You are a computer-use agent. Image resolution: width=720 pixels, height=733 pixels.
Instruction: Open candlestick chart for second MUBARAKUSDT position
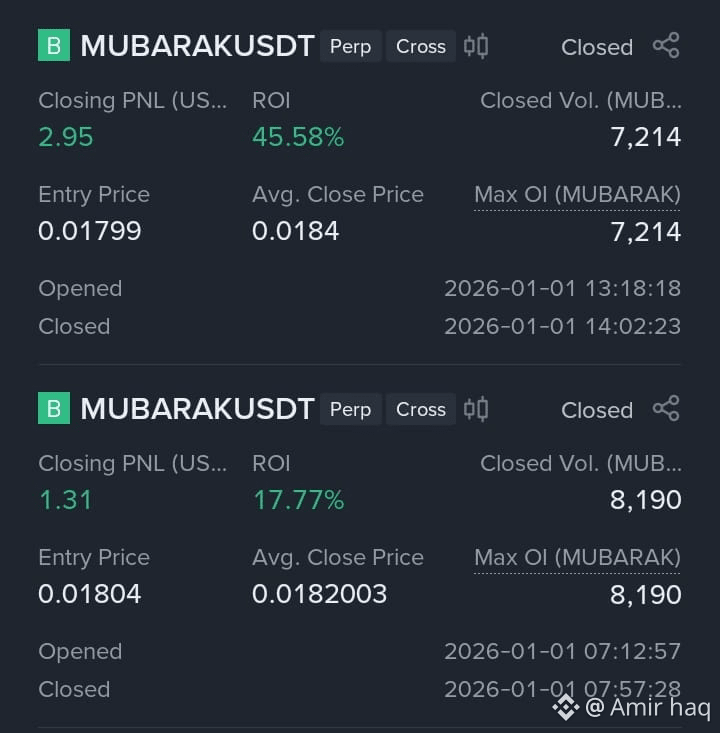[x=476, y=409]
